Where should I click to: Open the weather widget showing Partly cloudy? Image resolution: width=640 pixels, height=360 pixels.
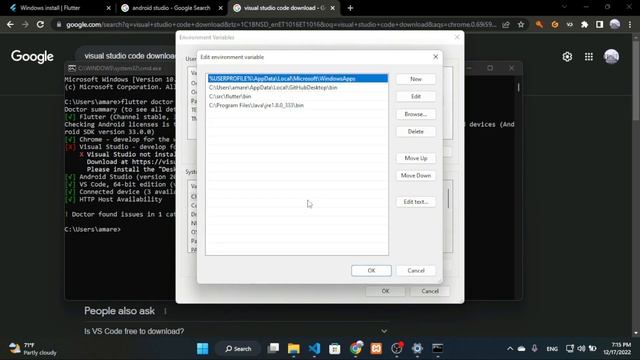(33, 349)
